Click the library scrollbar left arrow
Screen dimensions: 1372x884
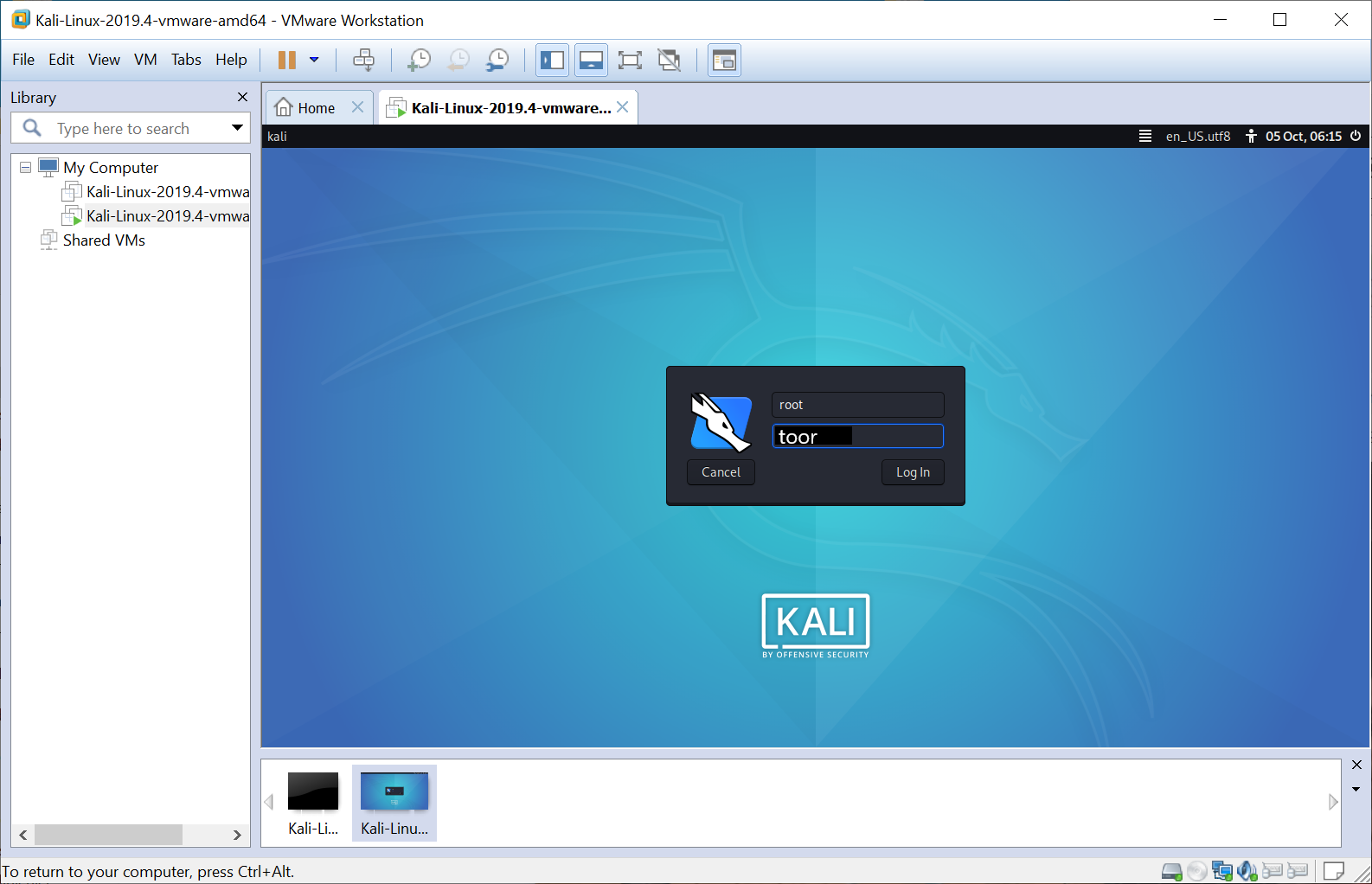23,835
